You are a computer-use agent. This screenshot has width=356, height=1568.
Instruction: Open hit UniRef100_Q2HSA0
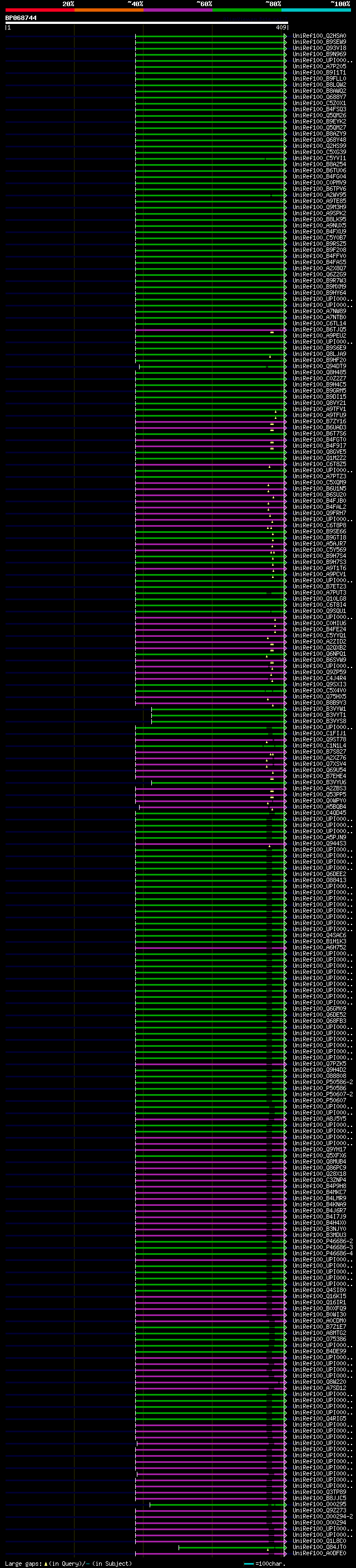point(319,36)
